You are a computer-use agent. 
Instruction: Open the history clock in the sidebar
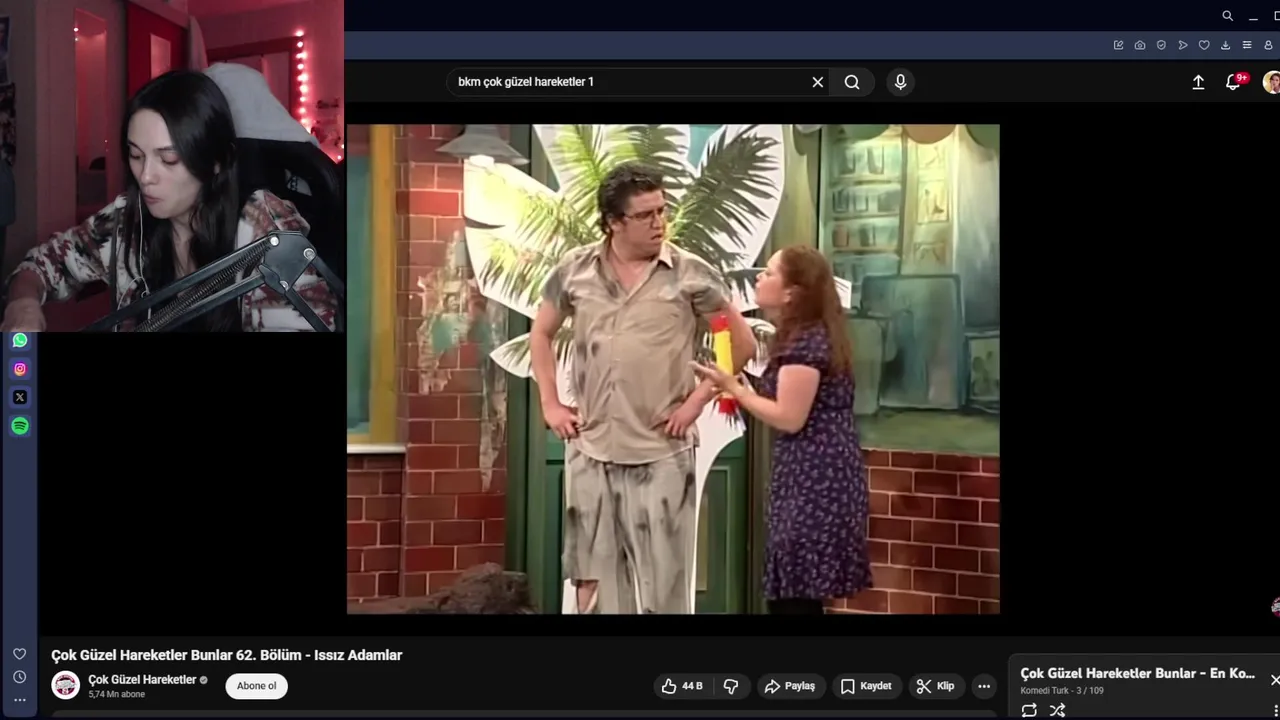[19, 677]
